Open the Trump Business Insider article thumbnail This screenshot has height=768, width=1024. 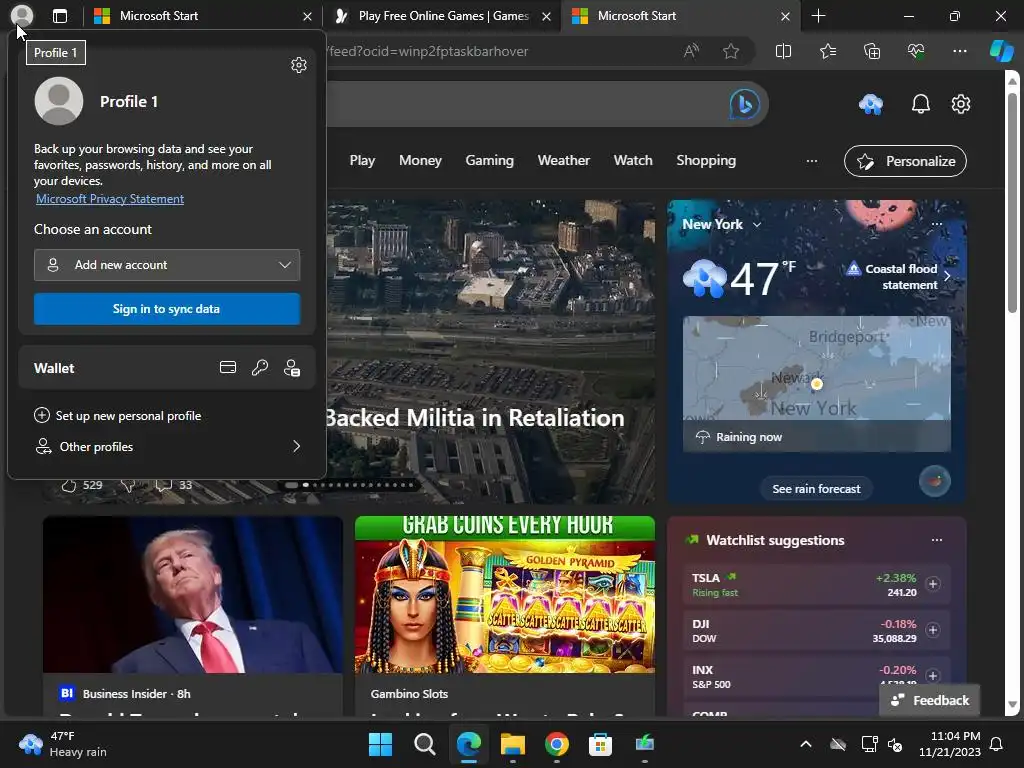click(193, 595)
